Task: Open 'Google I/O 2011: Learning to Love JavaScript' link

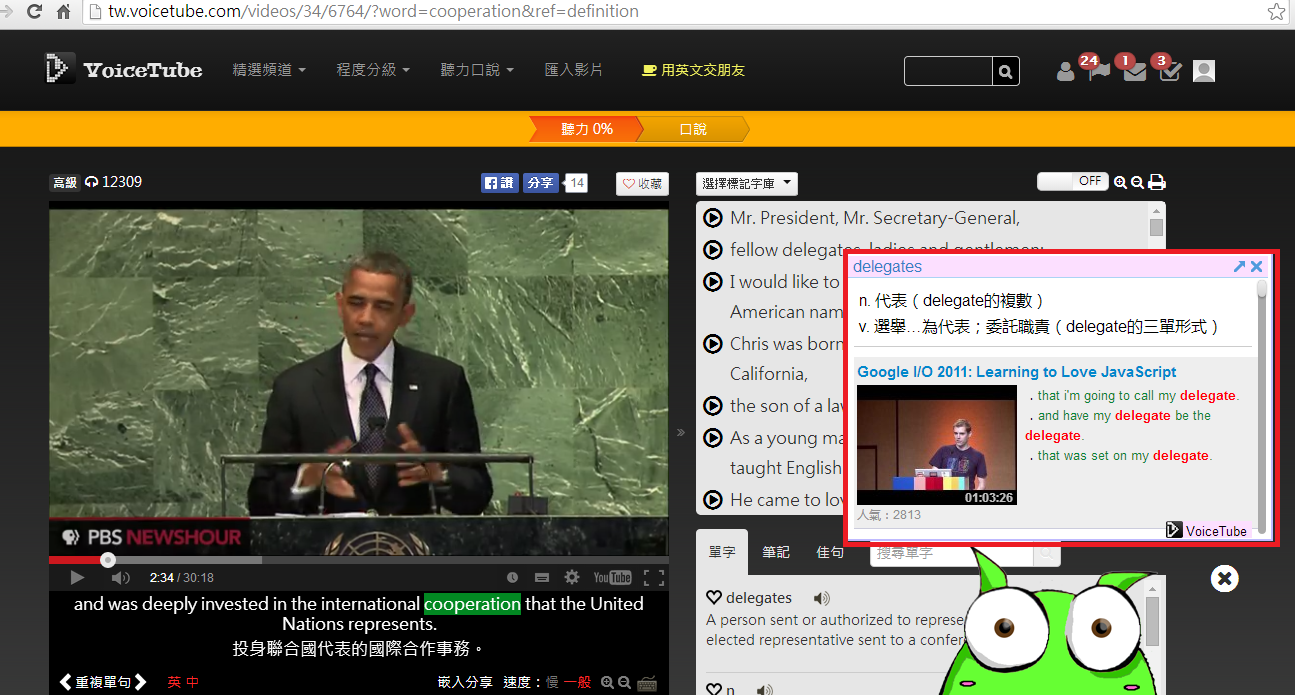Action: tap(1017, 372)
